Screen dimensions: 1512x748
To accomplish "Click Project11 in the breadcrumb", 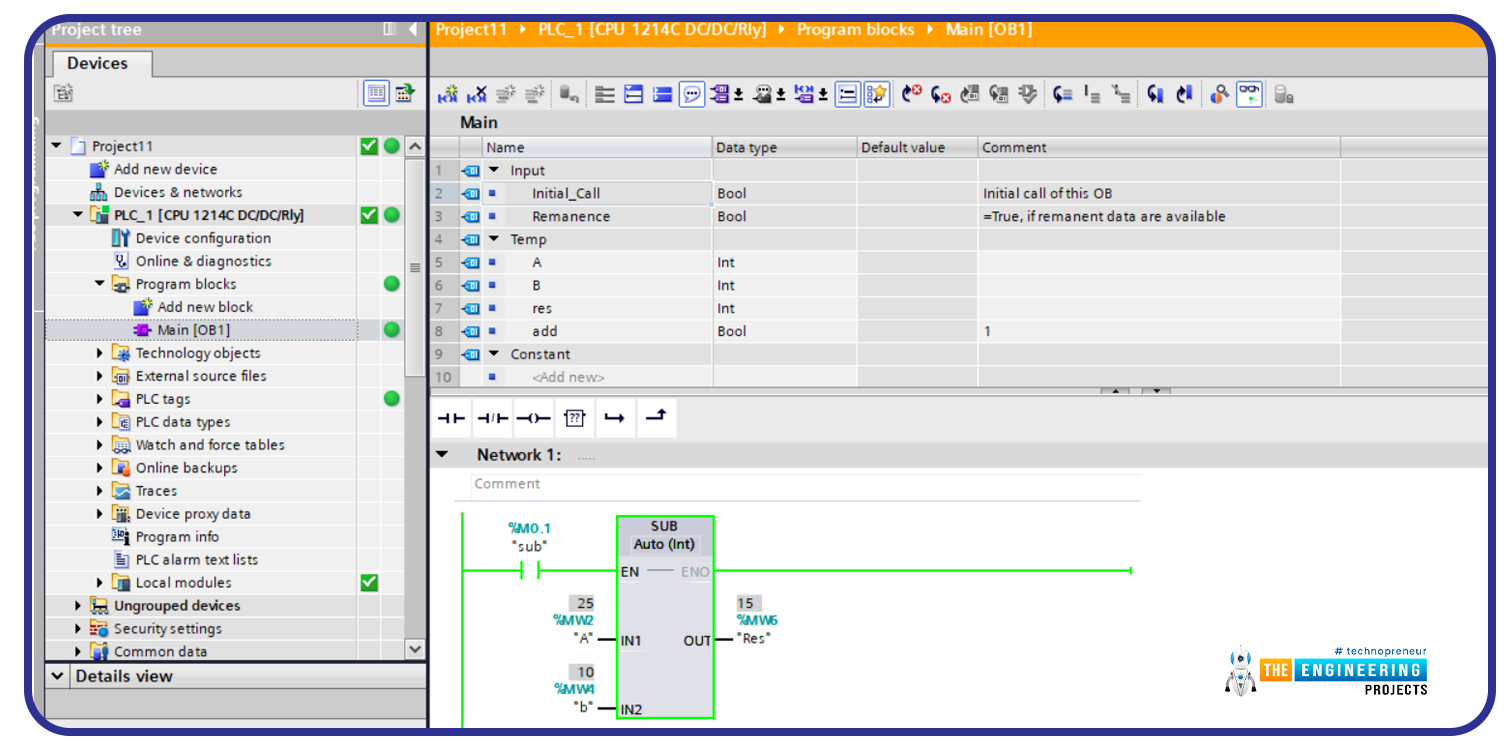I will click(x=472, y=30).
